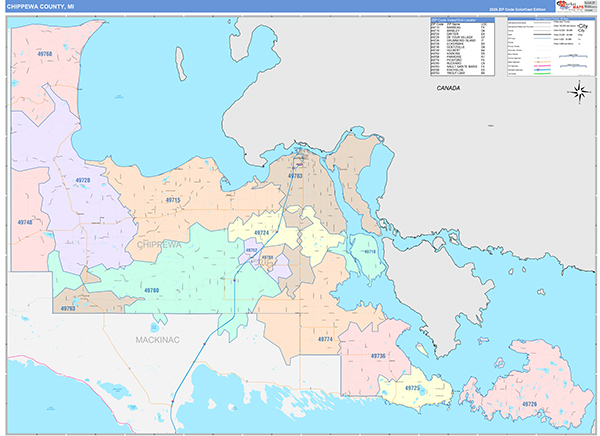Click the pink line swatch in the legend
600x436 pixels.
tap(542, 66)
